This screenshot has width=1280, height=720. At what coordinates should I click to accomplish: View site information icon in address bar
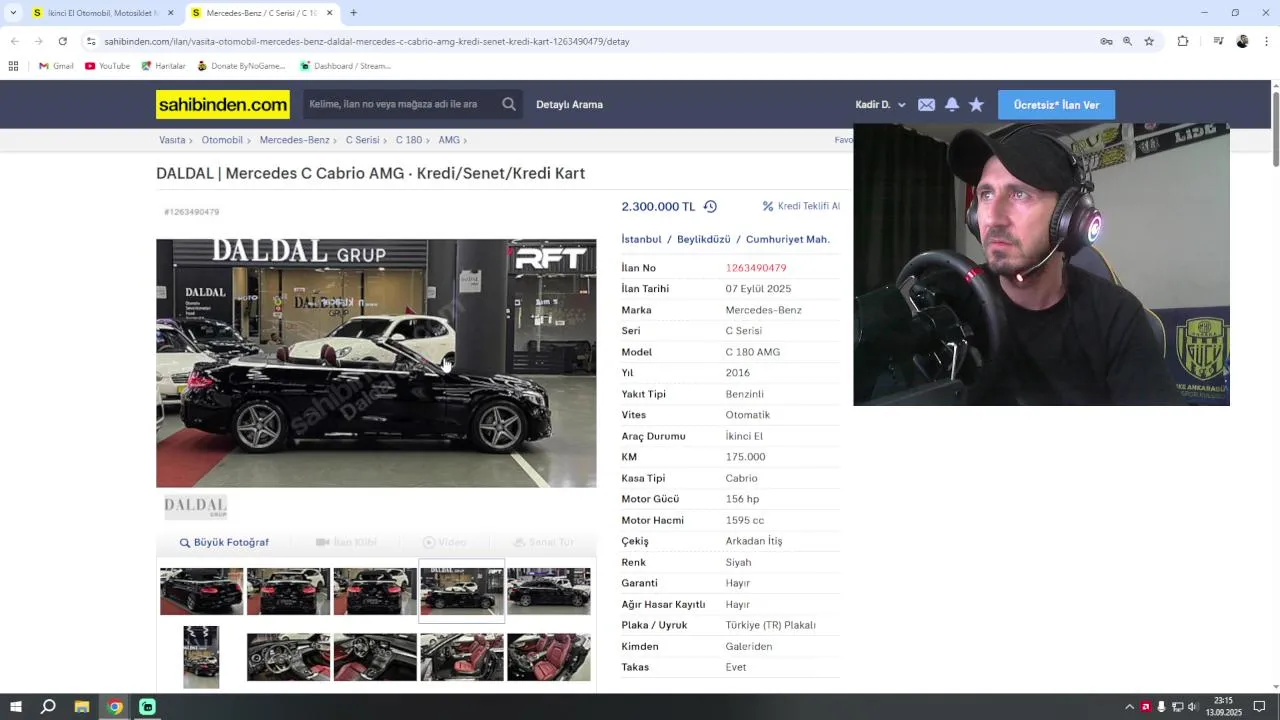pos(91,41)
